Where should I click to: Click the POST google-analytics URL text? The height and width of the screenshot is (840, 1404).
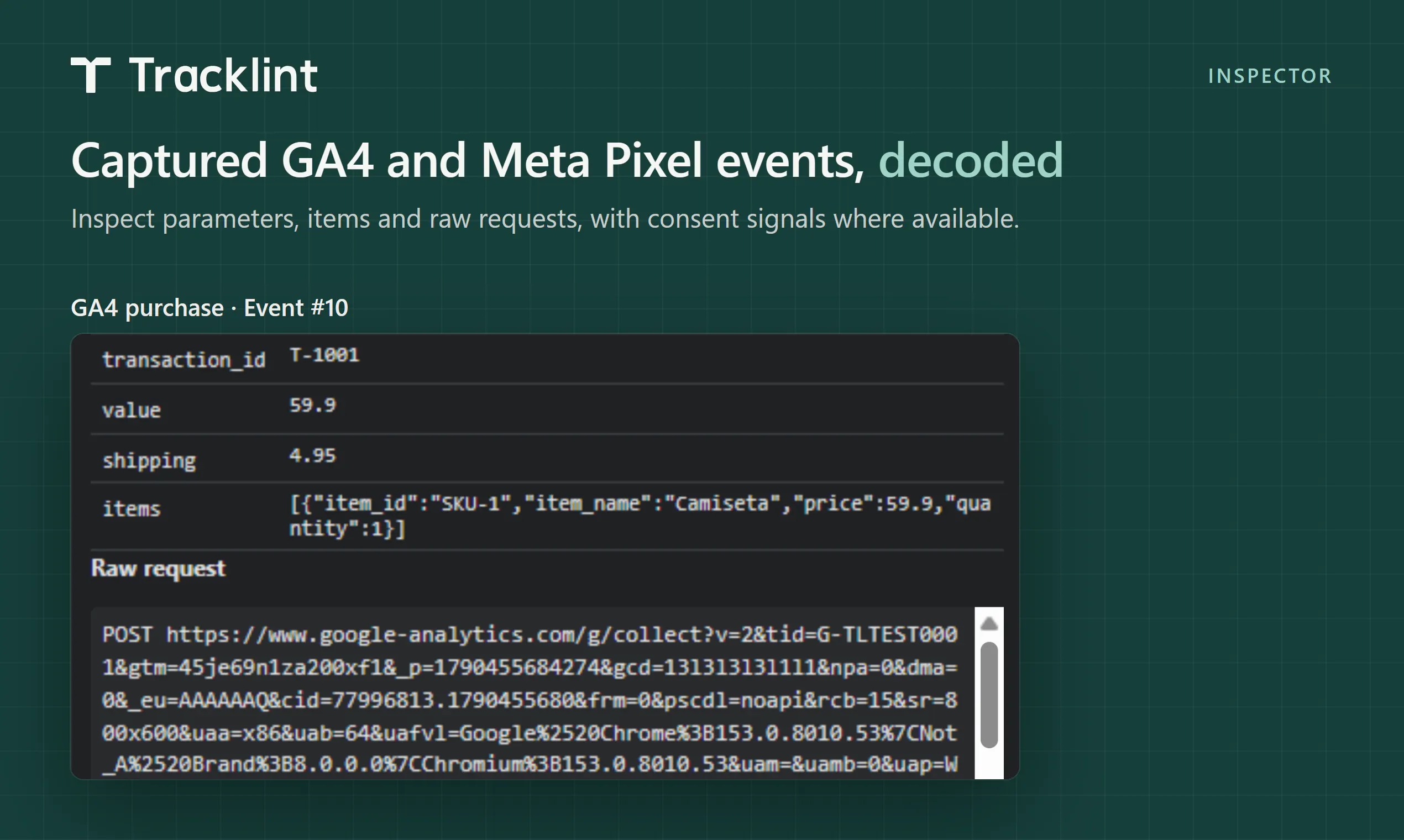coord(530,699)
